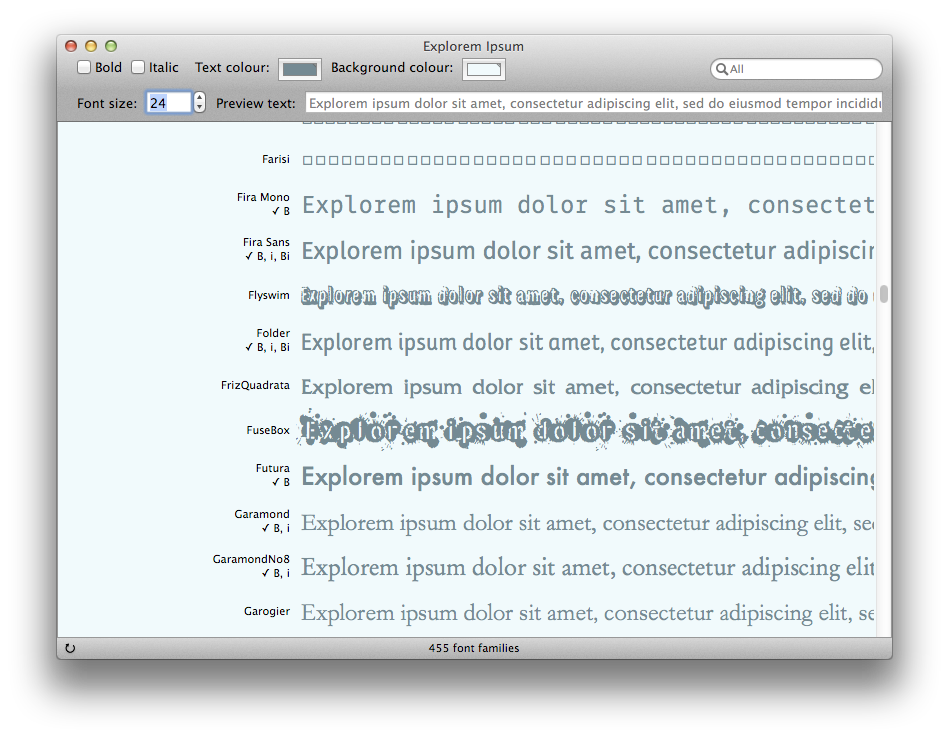Select the Flyswim font name

click(x=269, y=295)
